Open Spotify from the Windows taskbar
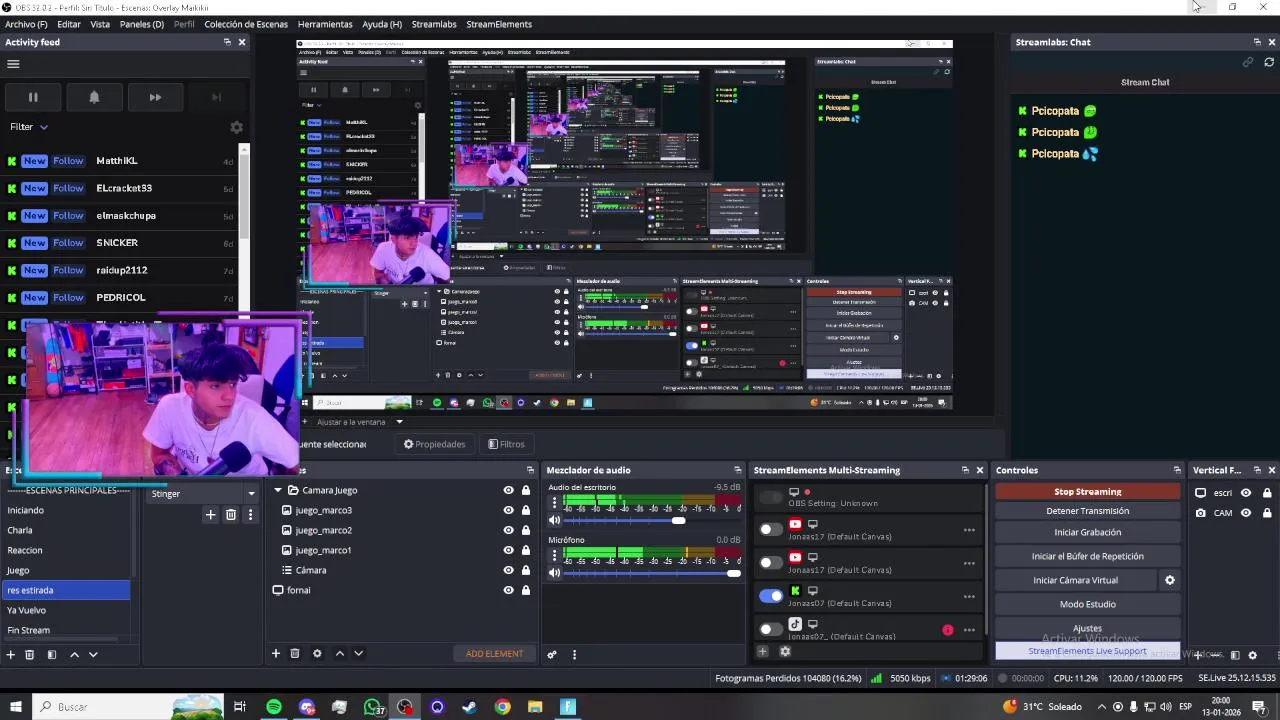 273,707
